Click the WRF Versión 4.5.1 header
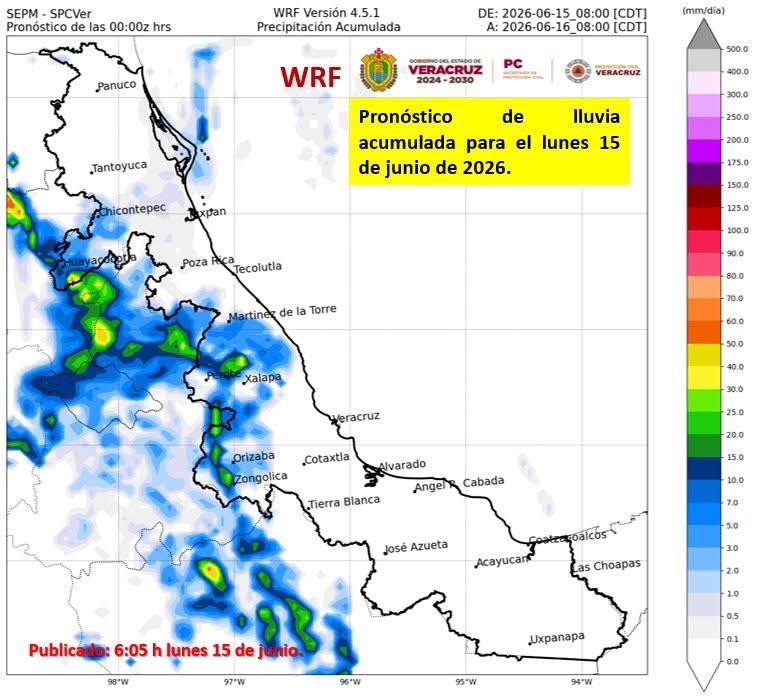 click(x=326, y=13)
